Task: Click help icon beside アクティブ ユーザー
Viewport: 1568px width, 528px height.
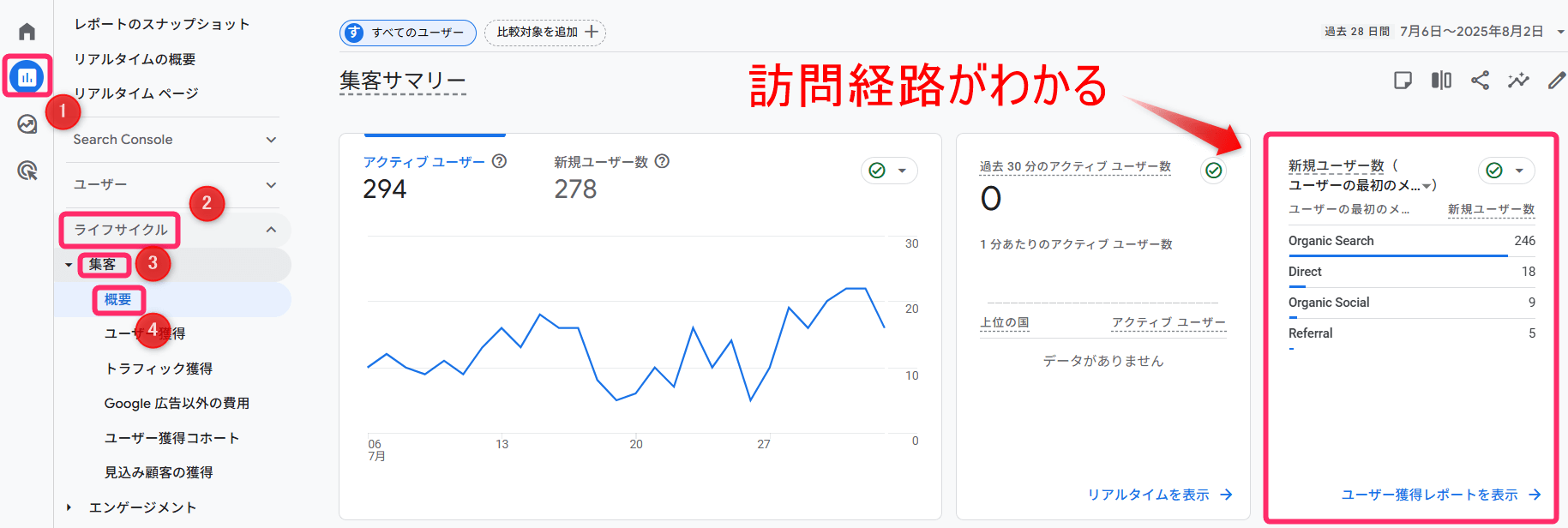Action: coord(499,161)
